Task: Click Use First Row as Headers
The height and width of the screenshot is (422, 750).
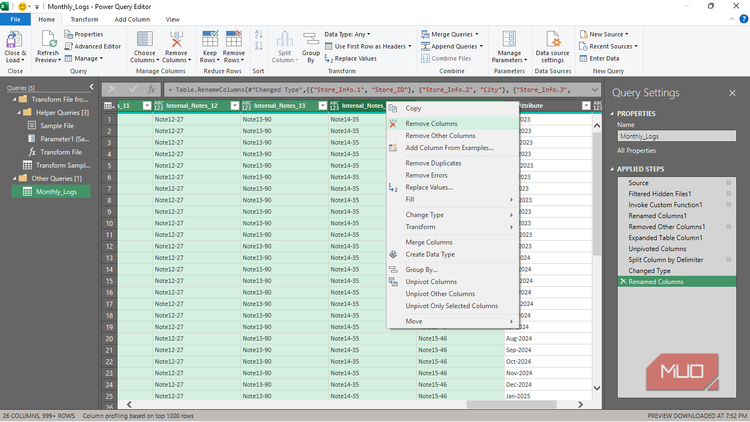Action: [x=368, y=46]
